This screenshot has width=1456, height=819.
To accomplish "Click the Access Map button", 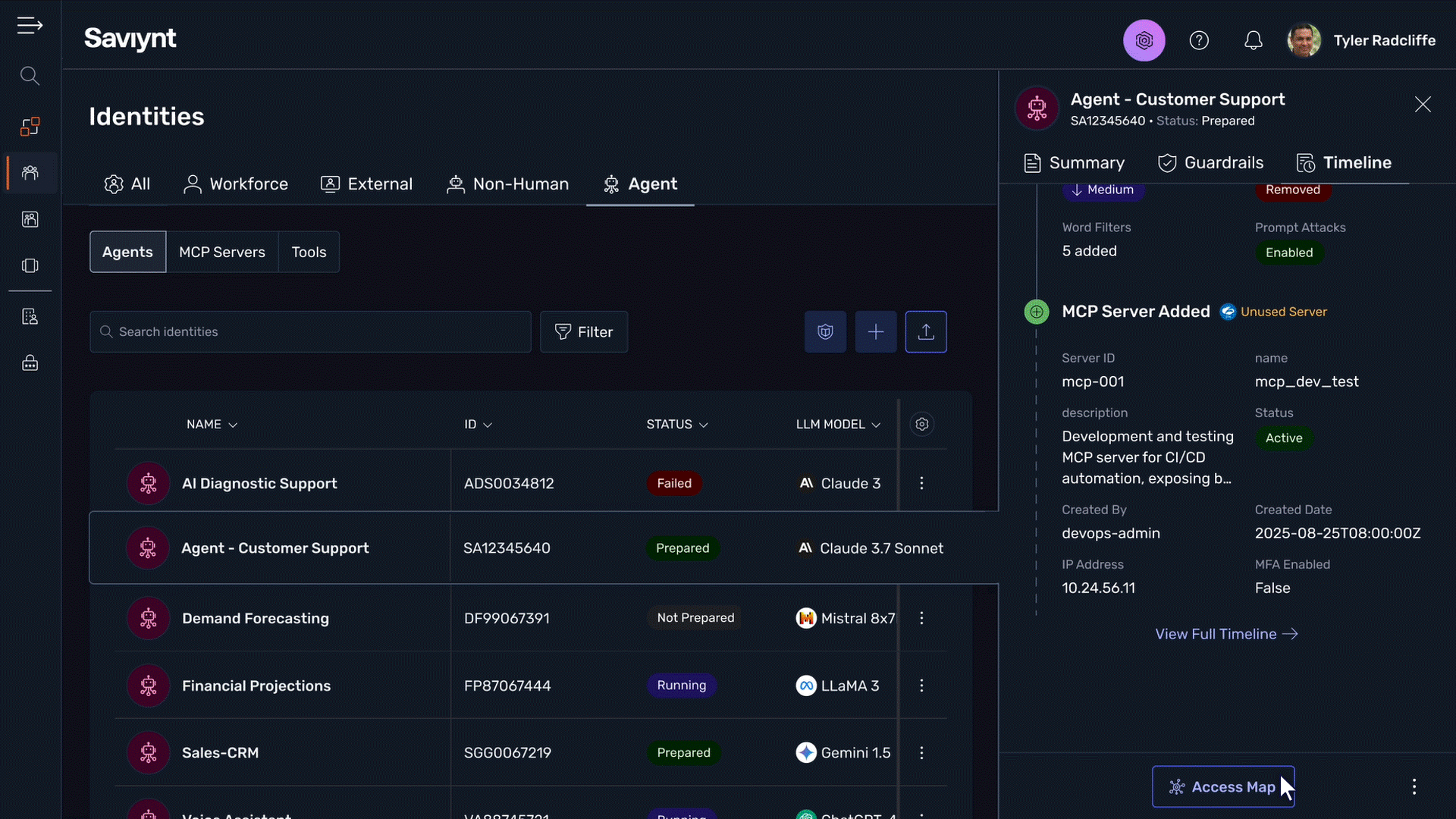I will coord(1222,787).
